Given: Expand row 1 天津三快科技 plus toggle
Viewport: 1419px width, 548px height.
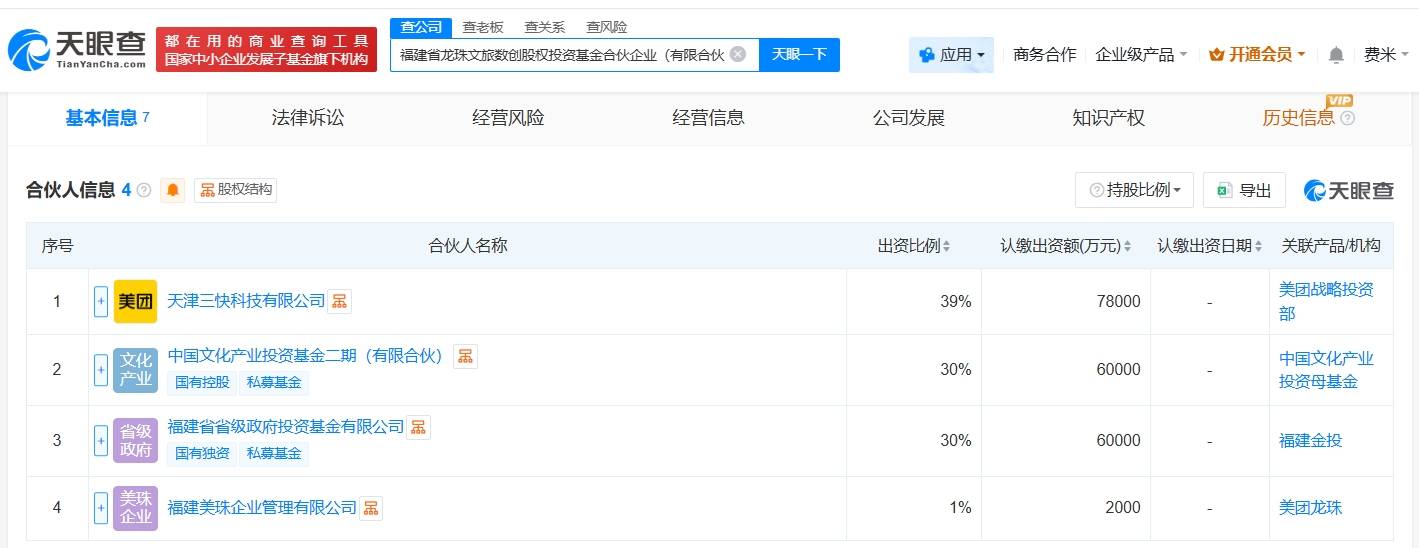Looking at the screenshot, I should click(101, 301).
